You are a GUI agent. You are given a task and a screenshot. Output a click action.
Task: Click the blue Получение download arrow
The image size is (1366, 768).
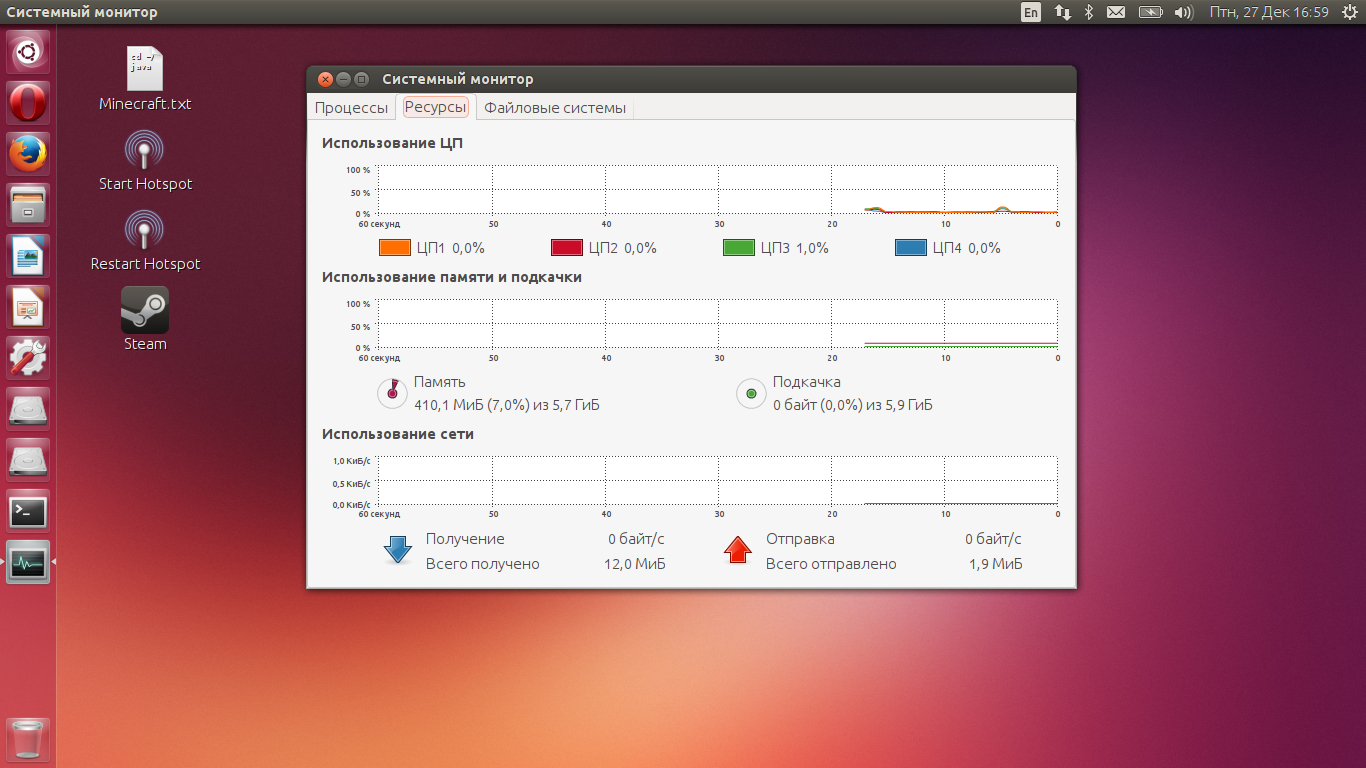398,550
